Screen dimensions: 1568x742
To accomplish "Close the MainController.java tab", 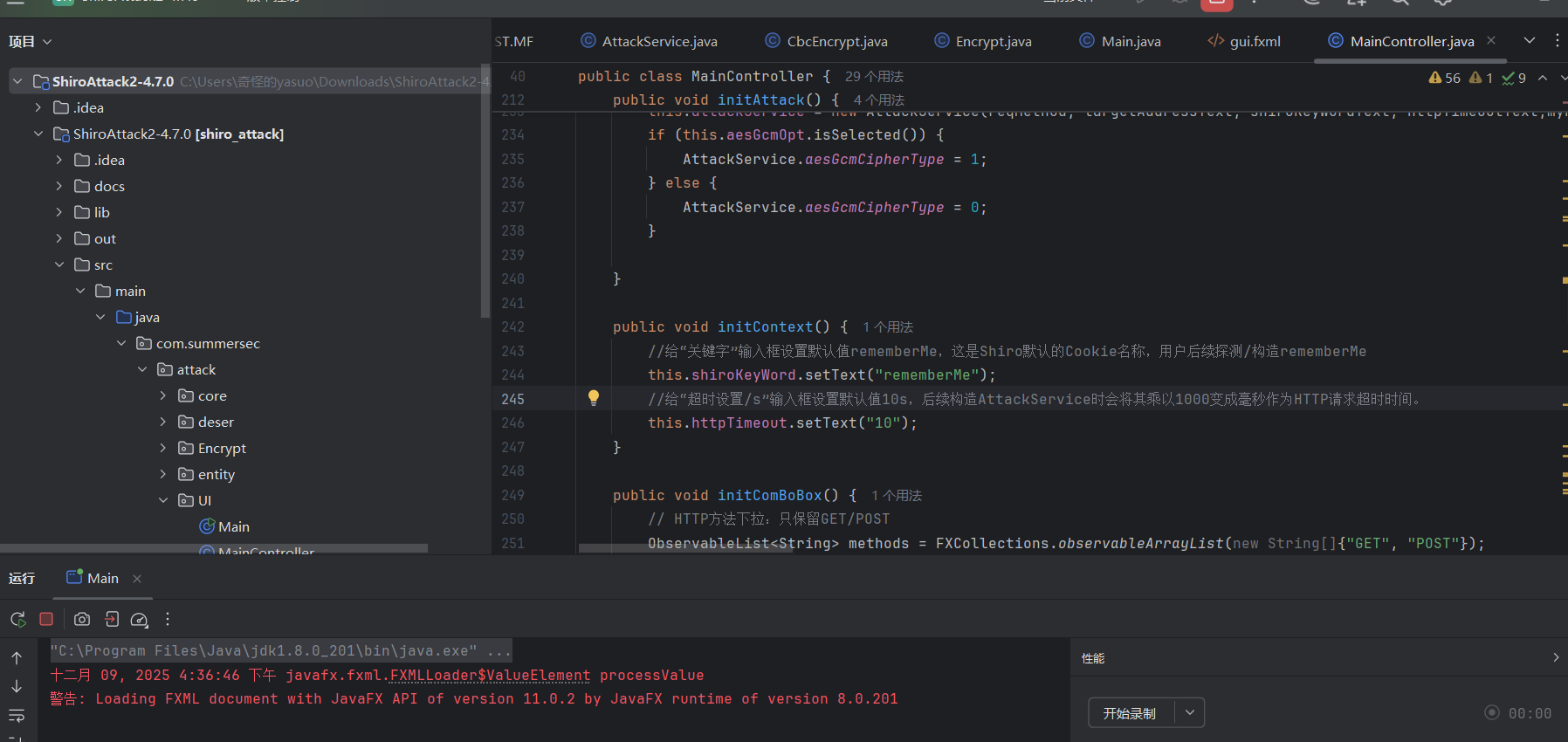I will coord(1491,40).
